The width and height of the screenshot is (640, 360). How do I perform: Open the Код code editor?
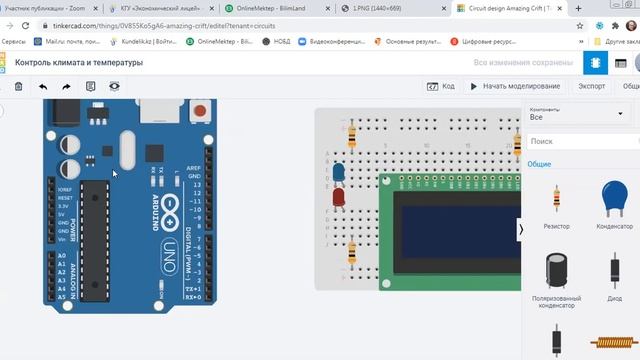click(x=440, y=86)
